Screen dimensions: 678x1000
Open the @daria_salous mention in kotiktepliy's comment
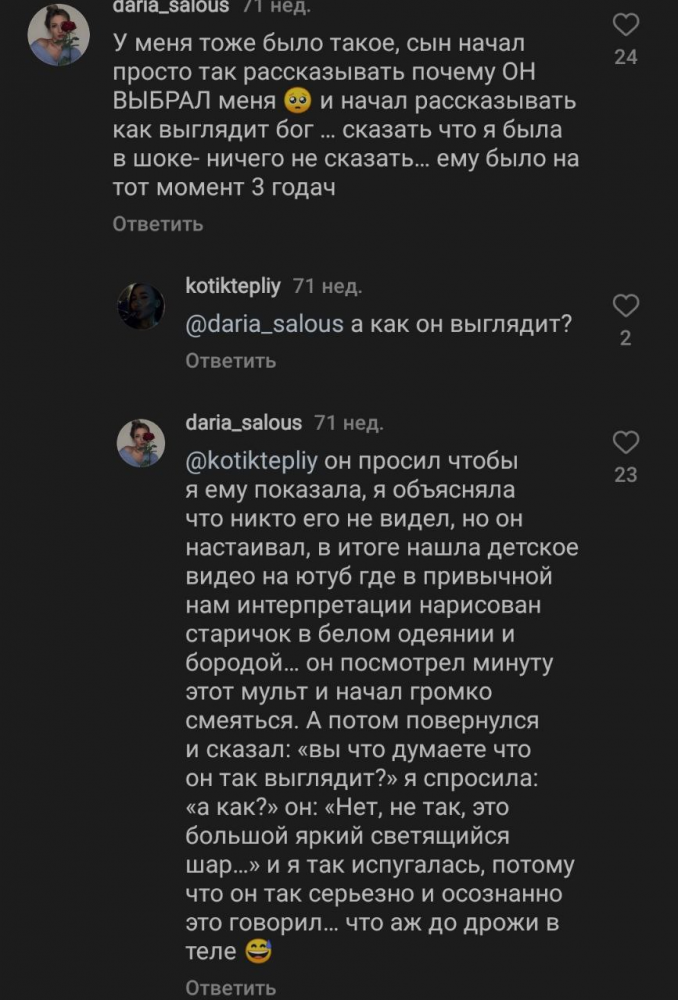click(252, 327)
